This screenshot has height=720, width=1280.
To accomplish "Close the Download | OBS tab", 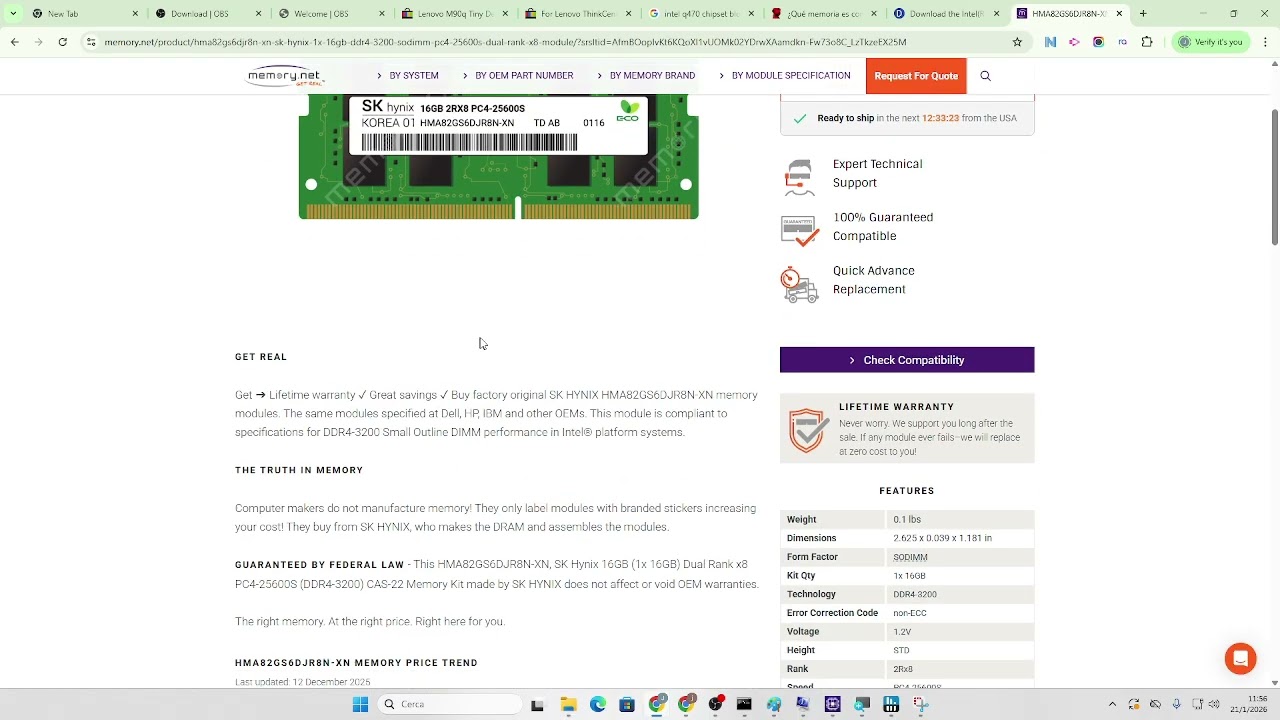I will point(259,14).
